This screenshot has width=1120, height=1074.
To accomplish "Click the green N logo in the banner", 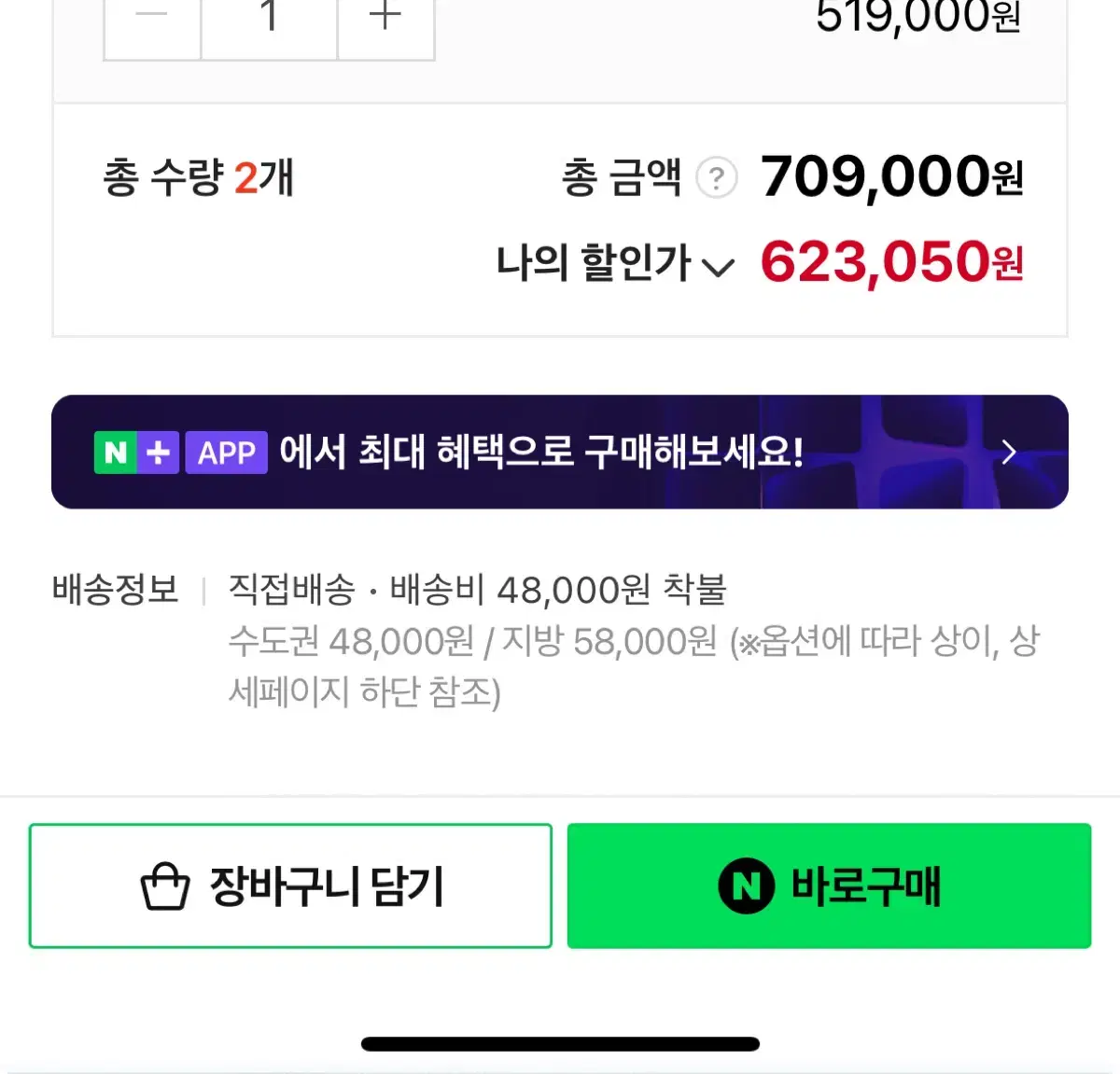I will click(x=116, y=453).
